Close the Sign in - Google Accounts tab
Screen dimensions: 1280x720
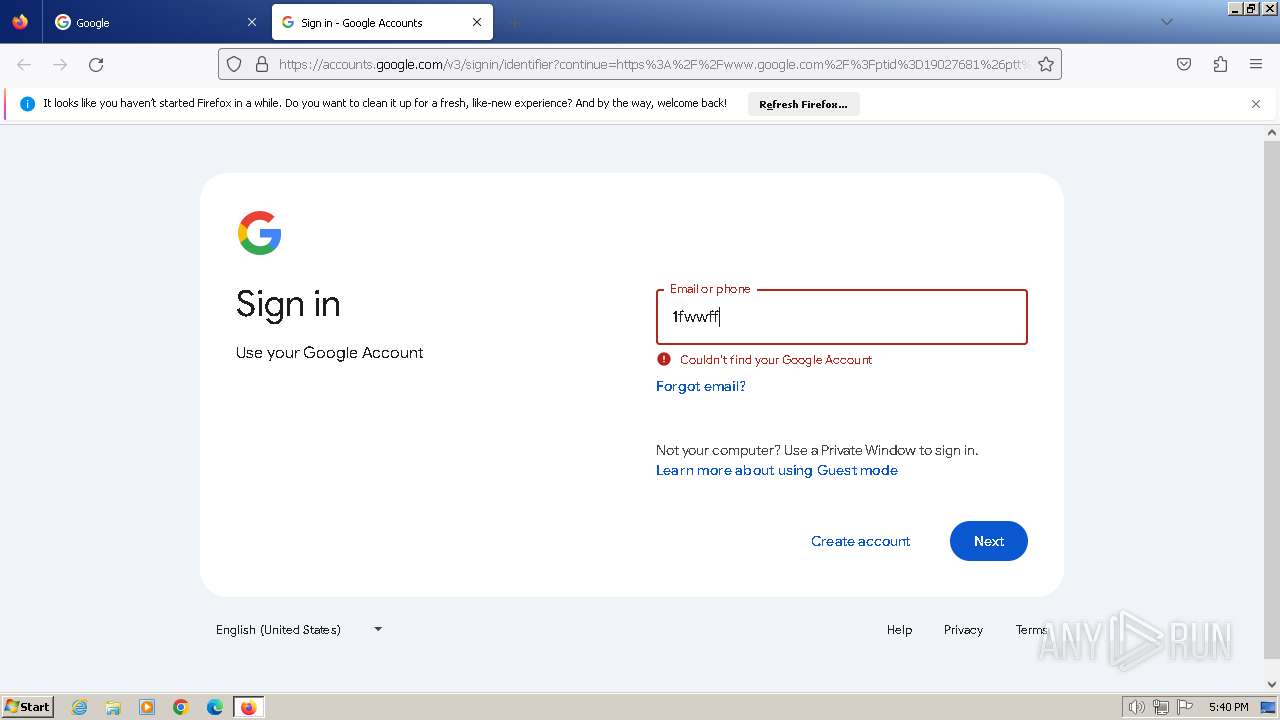click(x=477, y=22)
